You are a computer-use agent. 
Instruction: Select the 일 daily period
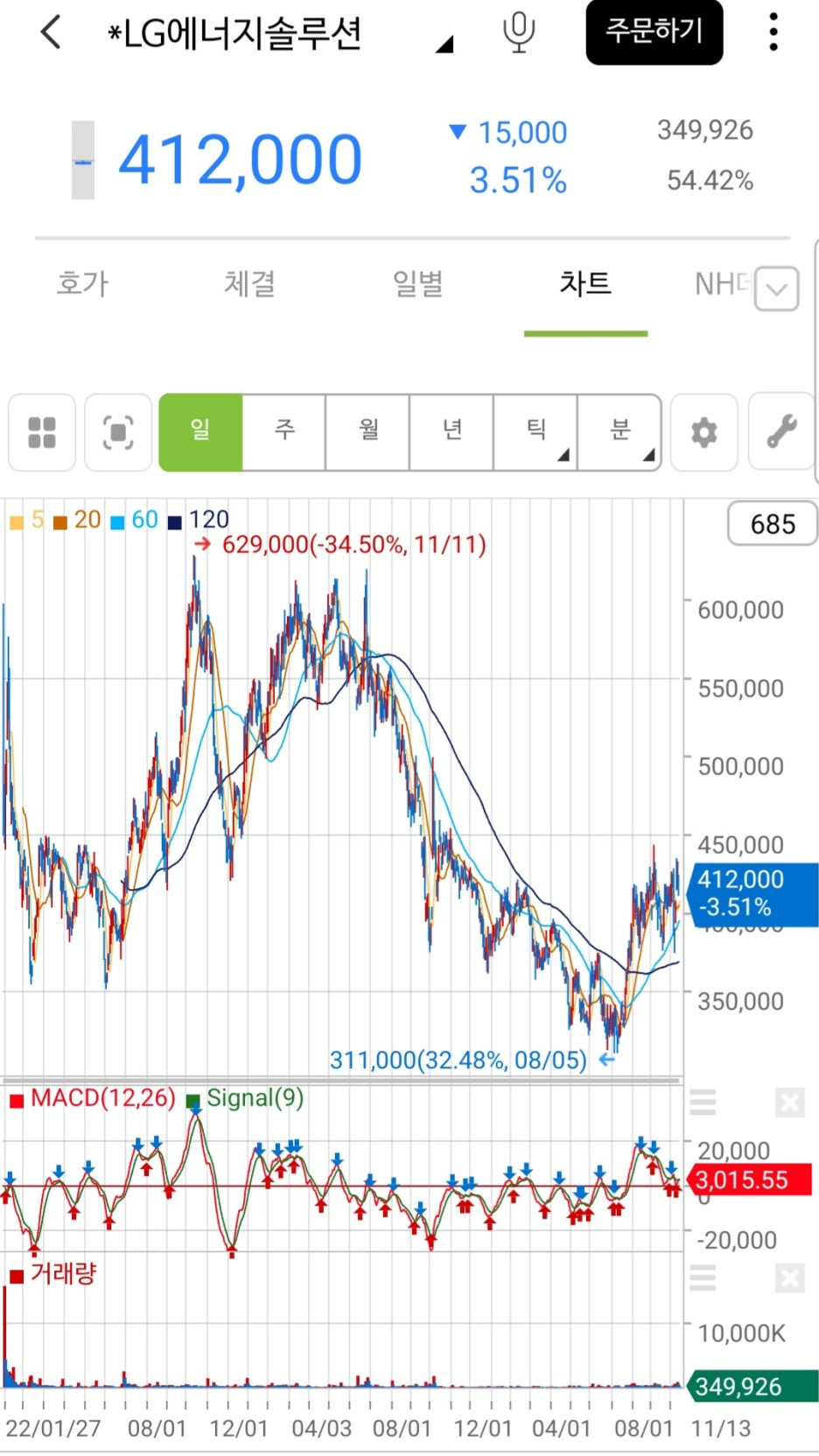point(200,432)
